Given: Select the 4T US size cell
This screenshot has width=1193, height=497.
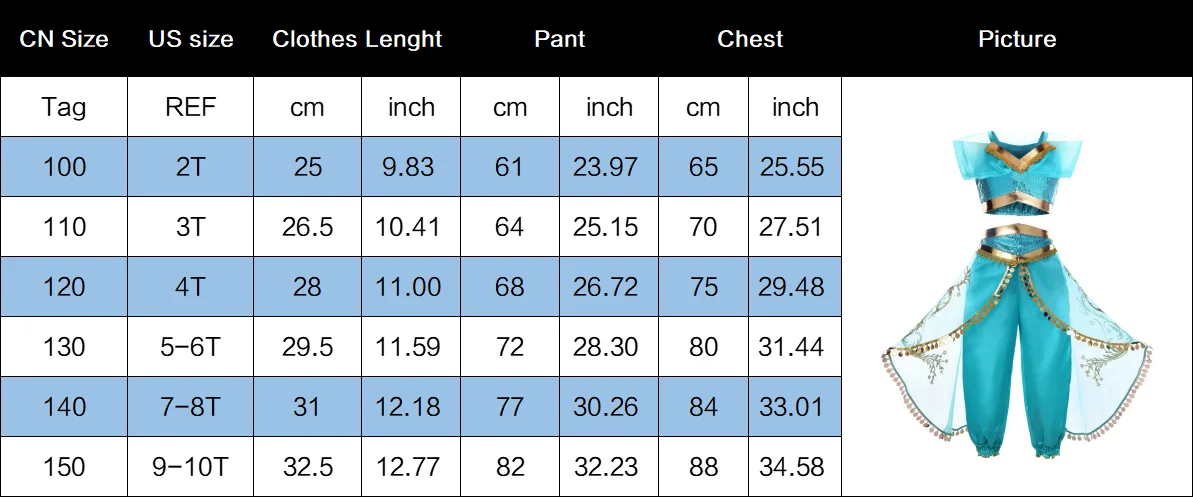Looking at the screenshot, I should (190, 287).
